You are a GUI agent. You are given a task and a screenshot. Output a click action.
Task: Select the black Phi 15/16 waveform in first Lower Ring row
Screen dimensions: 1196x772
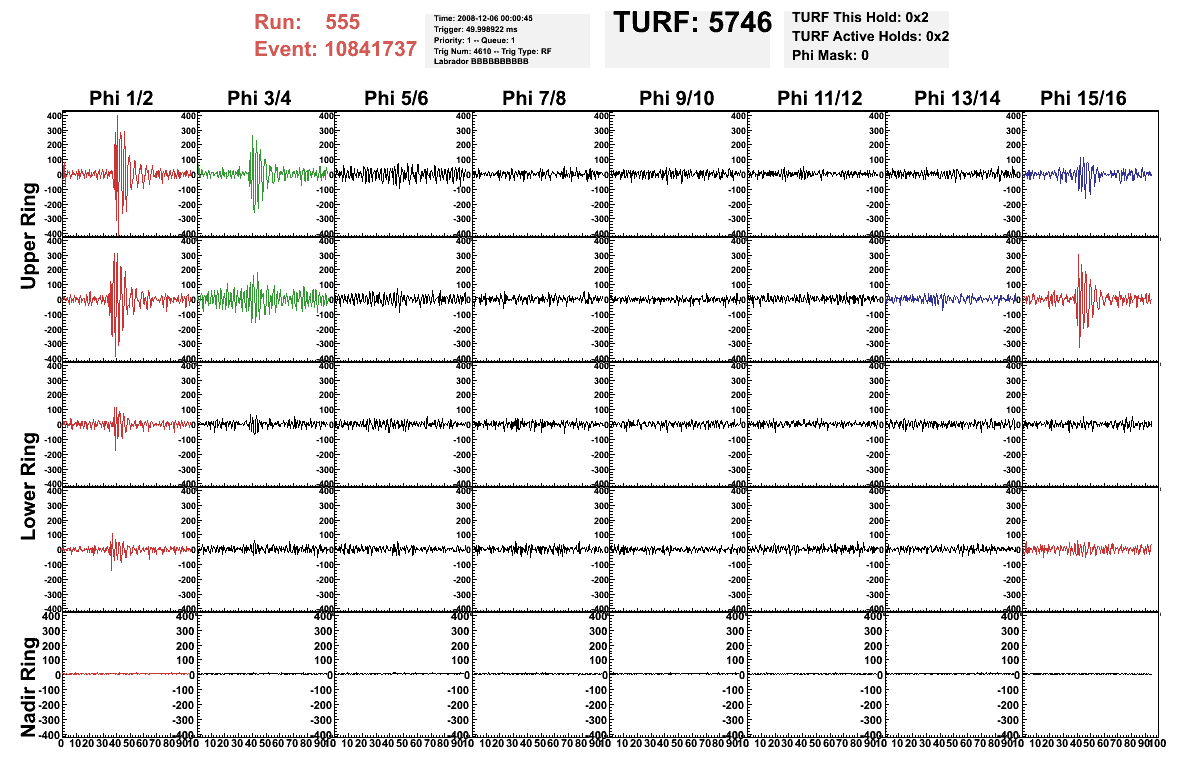[1088, 424]
